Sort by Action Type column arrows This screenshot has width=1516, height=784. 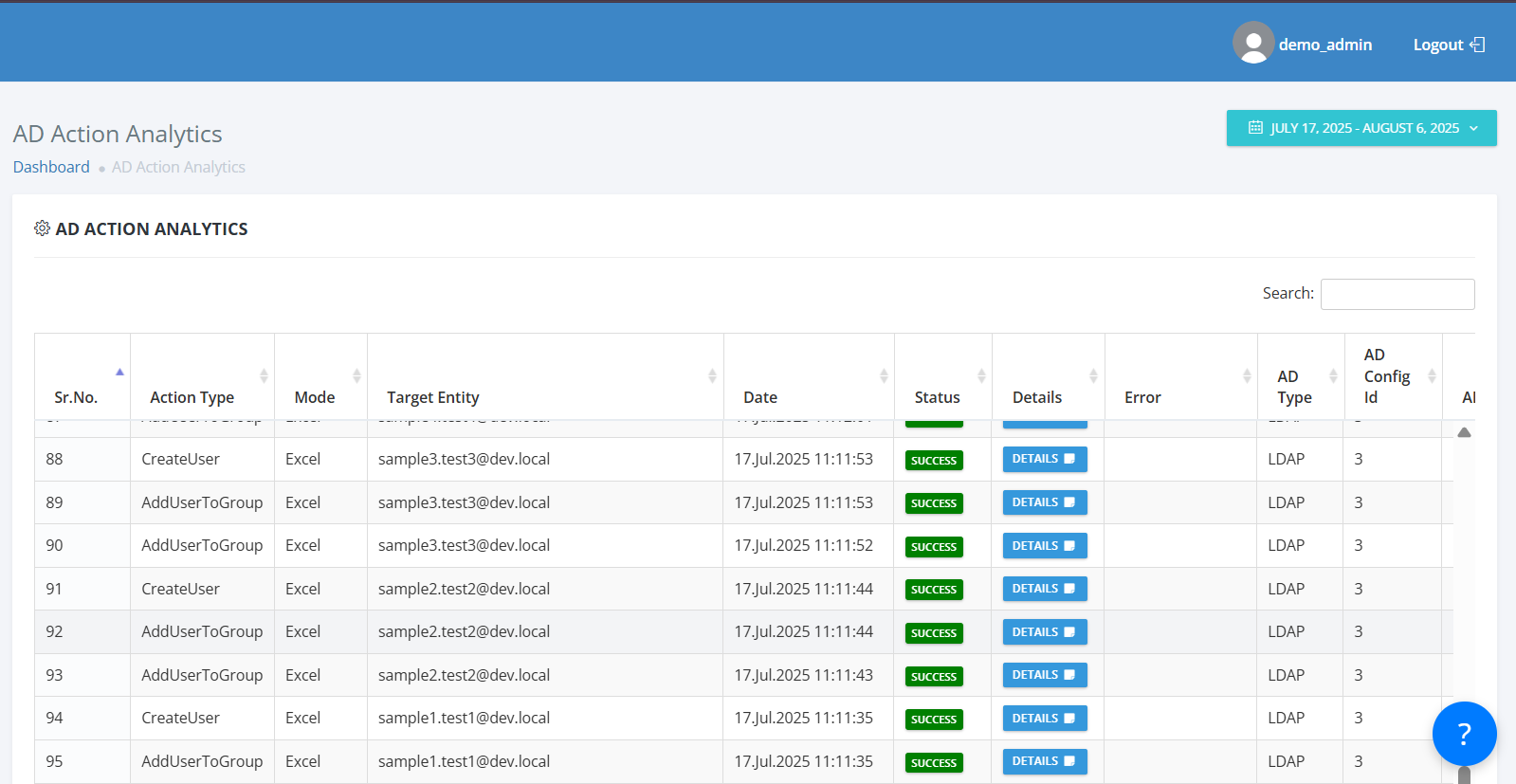[x=264, y=376]
